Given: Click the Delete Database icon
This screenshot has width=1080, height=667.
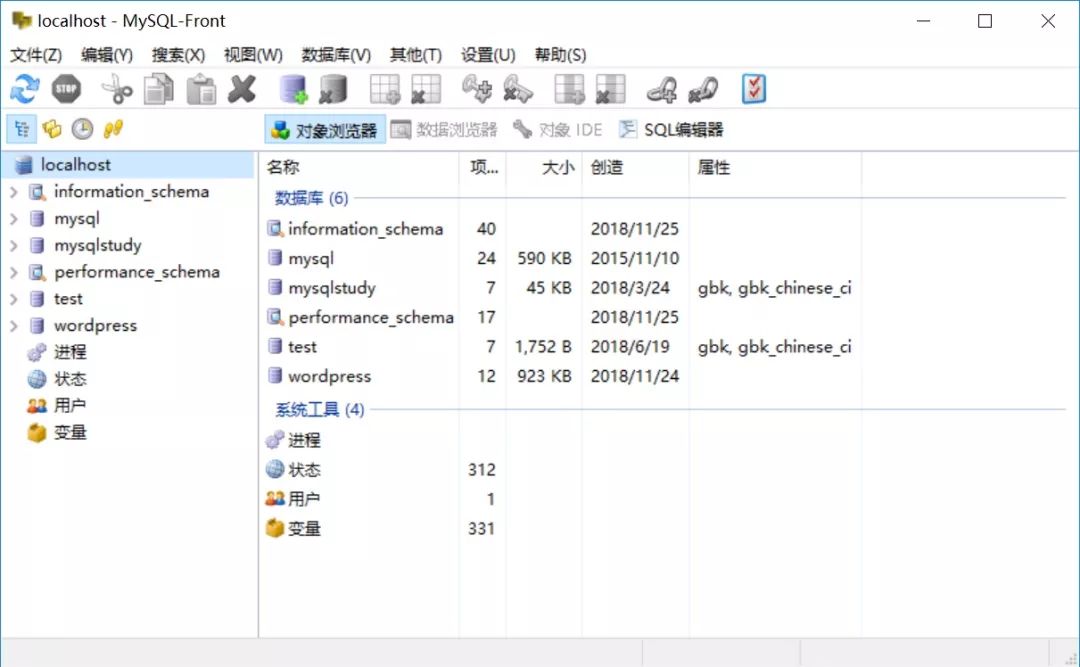Looking at the screenshot, I should pos(334,89).
